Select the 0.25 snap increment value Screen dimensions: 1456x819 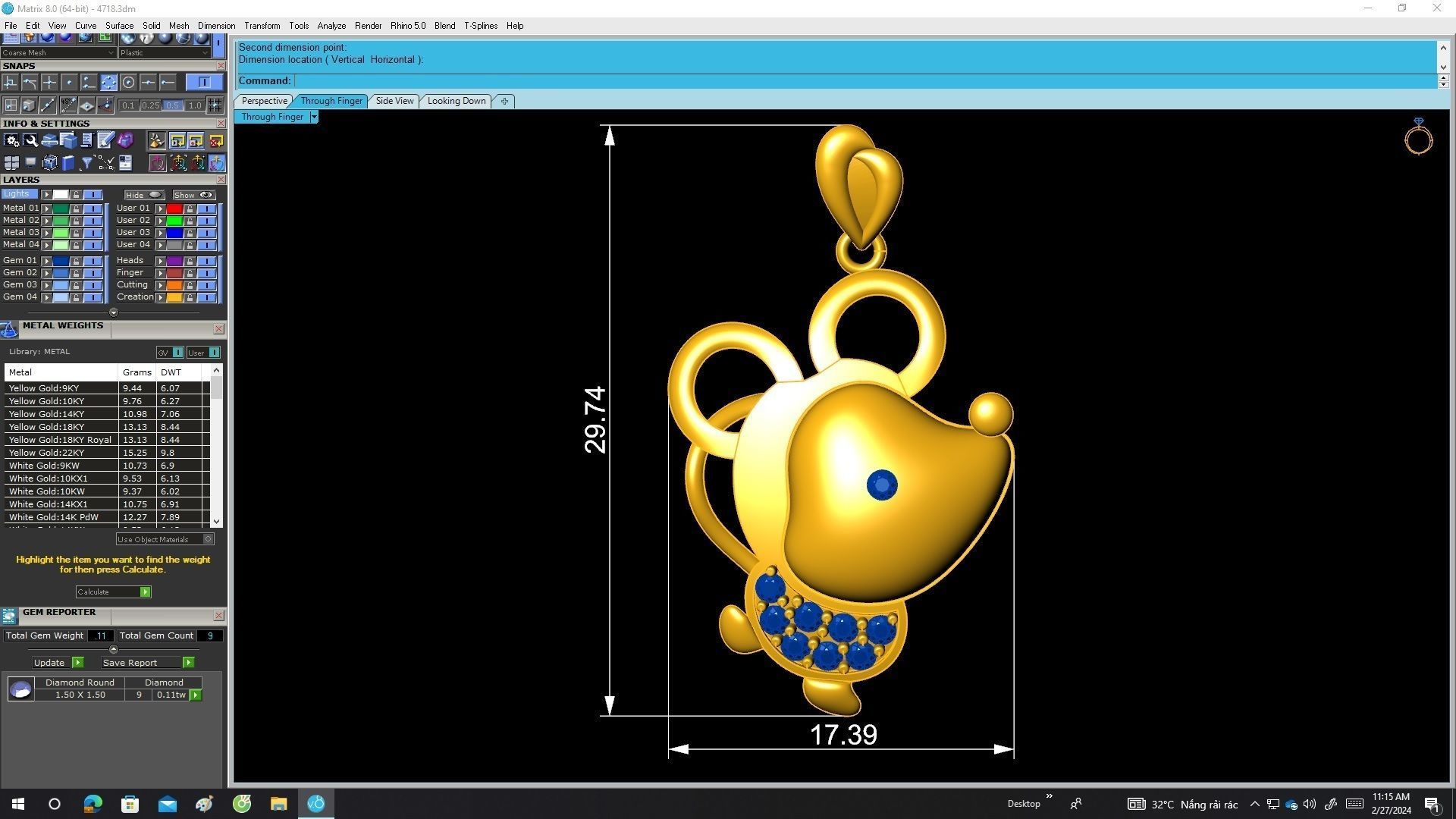click(x=150, y=105)
